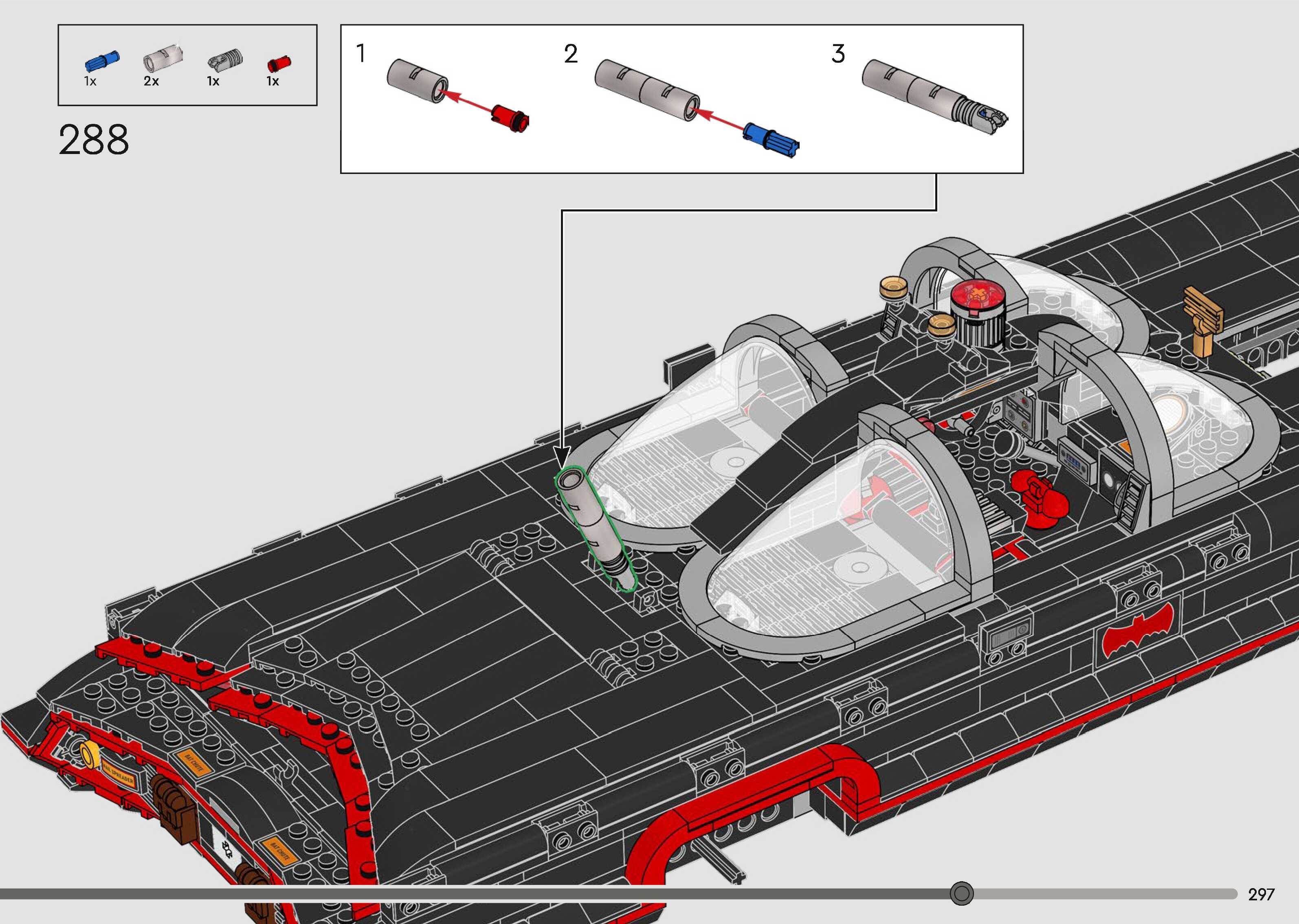Click the red pin in sub-step 1
This screenshot has height=924, width=1299.
click(x=510, y=118)
